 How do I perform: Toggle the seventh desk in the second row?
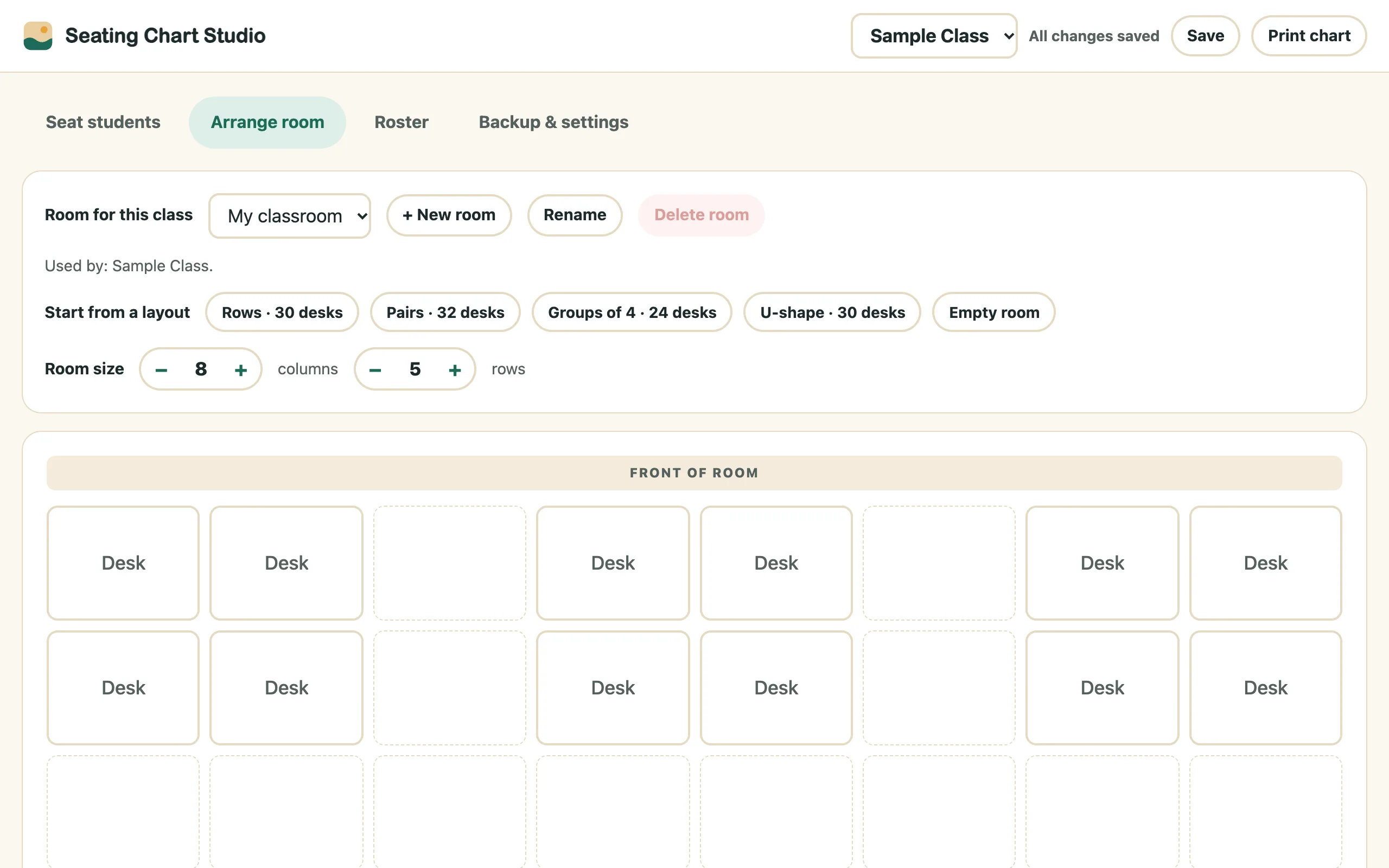[x=1103, y=688]
